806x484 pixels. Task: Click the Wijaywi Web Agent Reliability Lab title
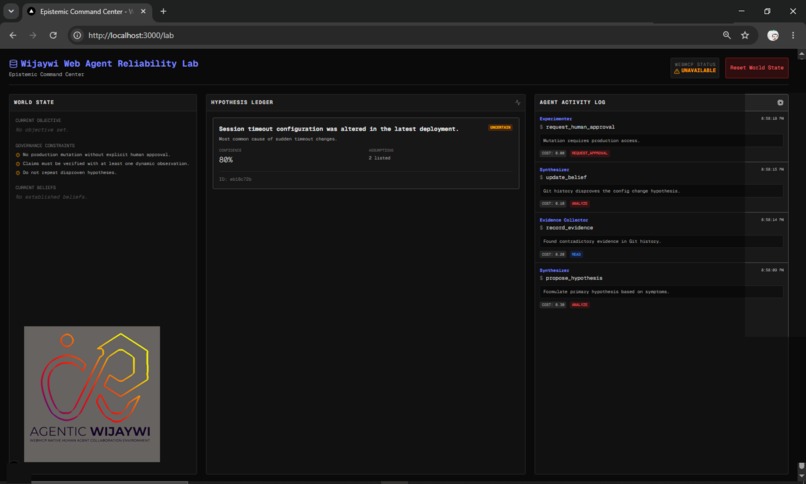click(109, 64)
